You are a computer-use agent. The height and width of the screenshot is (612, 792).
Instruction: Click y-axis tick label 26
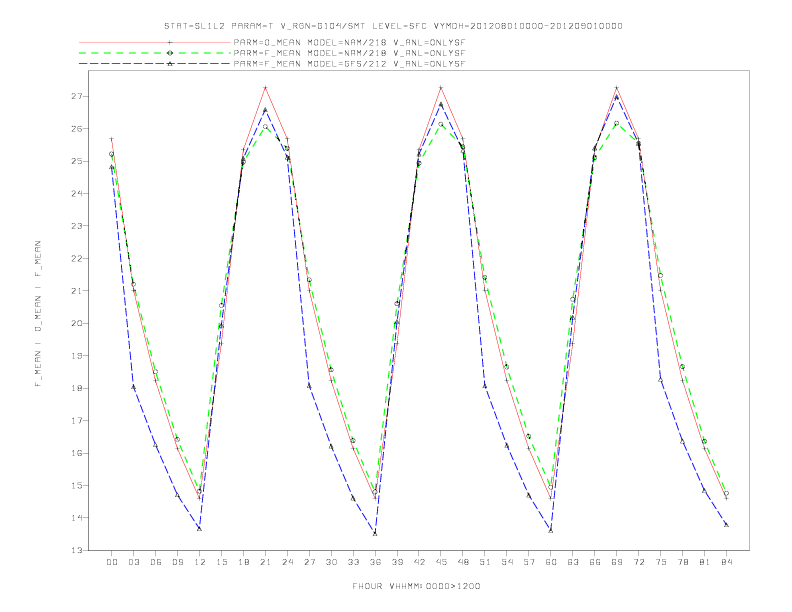coord(77,129)
